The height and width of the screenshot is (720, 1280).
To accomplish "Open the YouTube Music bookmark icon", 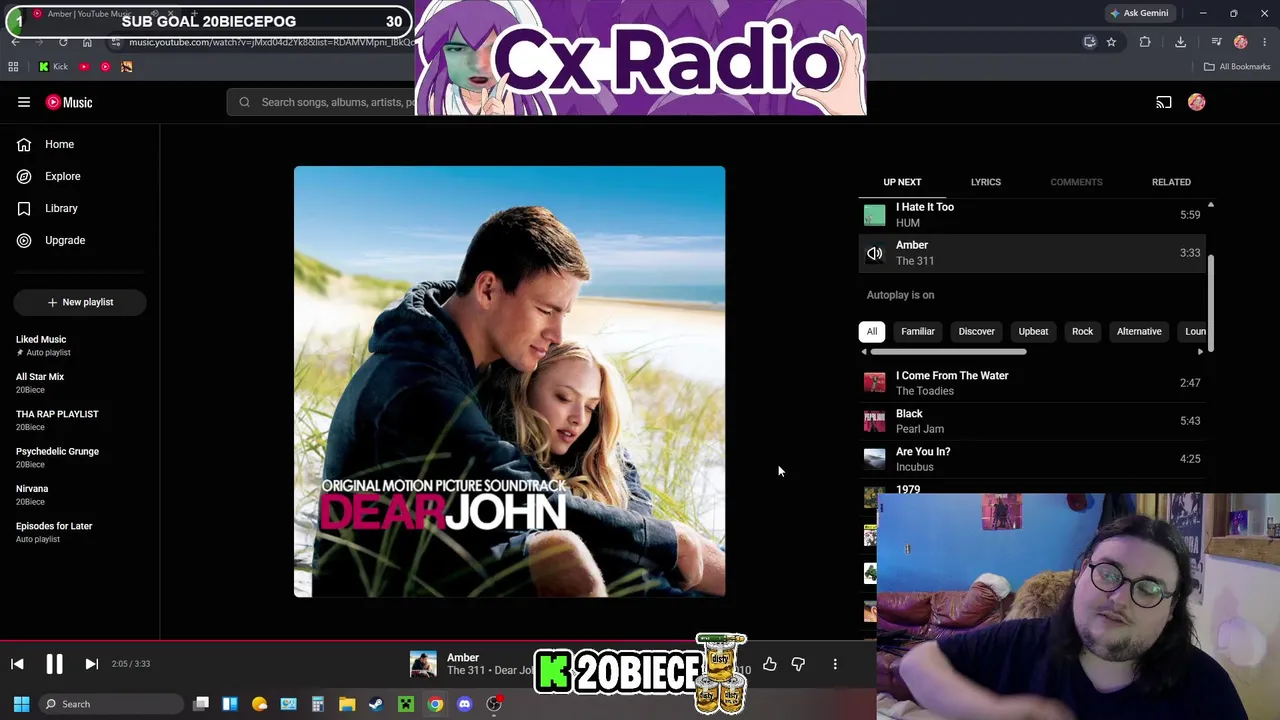I will tap(105, 67).
